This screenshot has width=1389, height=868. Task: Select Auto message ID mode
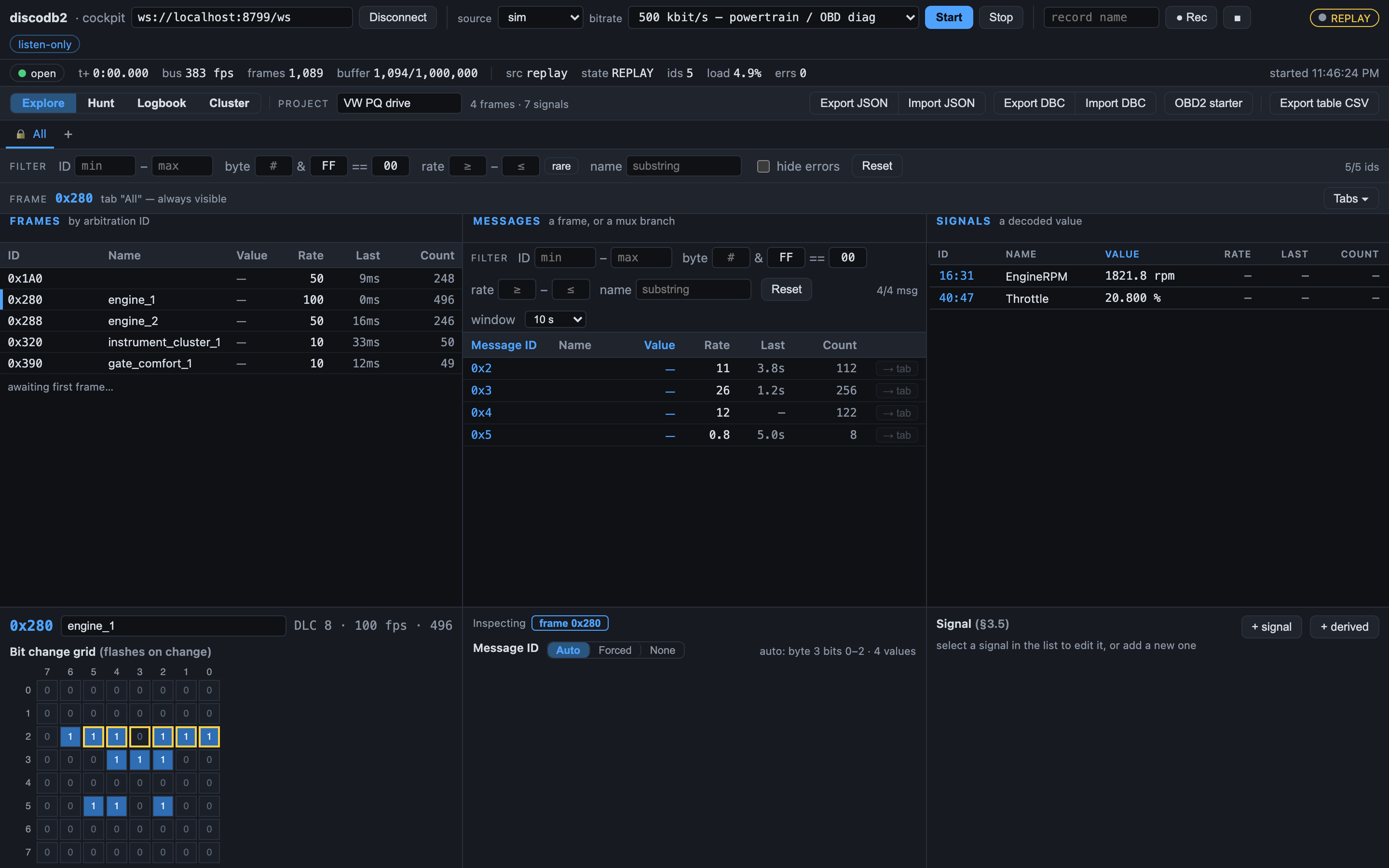[x=568, y=651]
